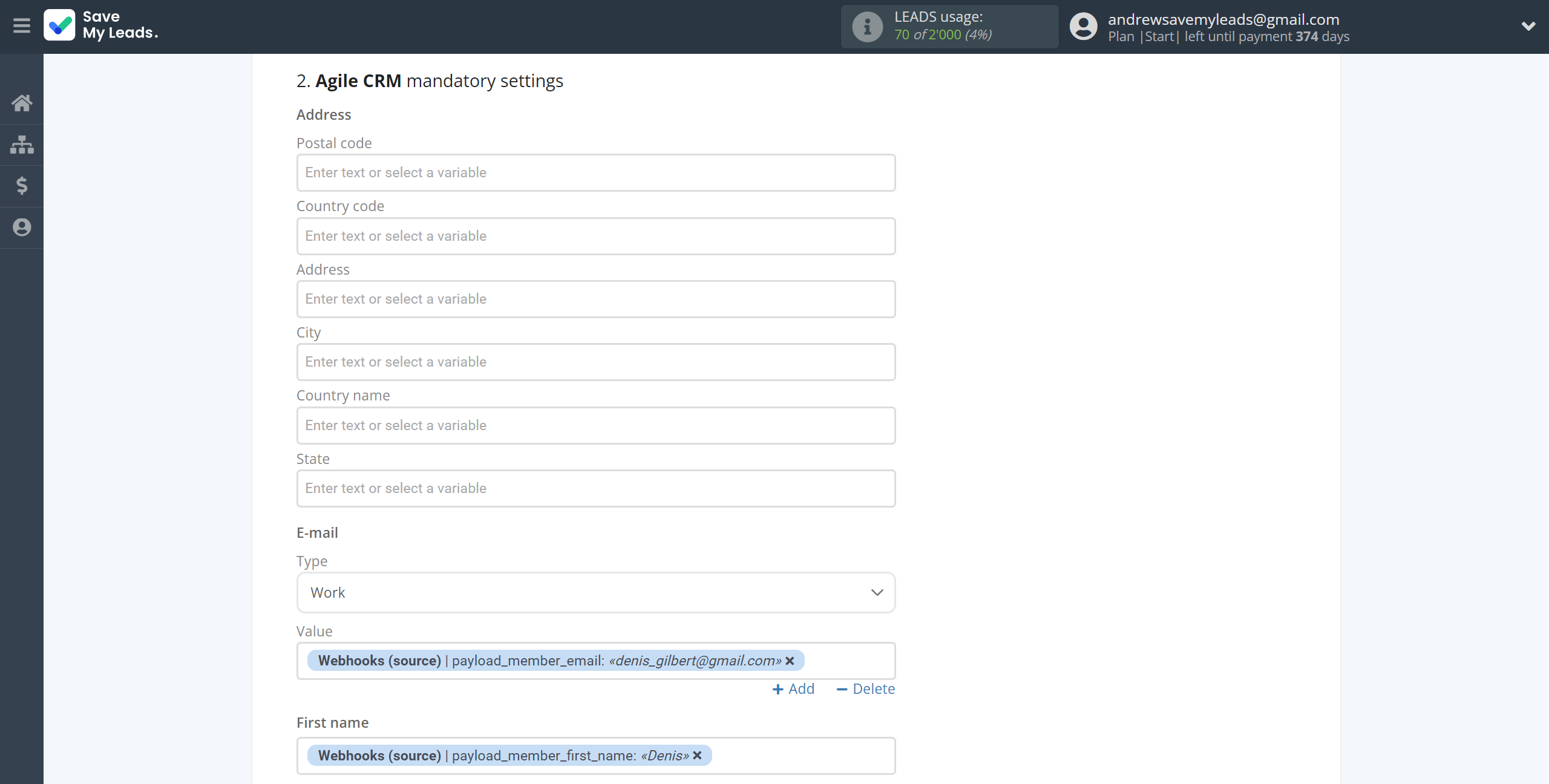1549x784 pixels.
Task: Click the E-mail Value field
Action: click(596, 661)
